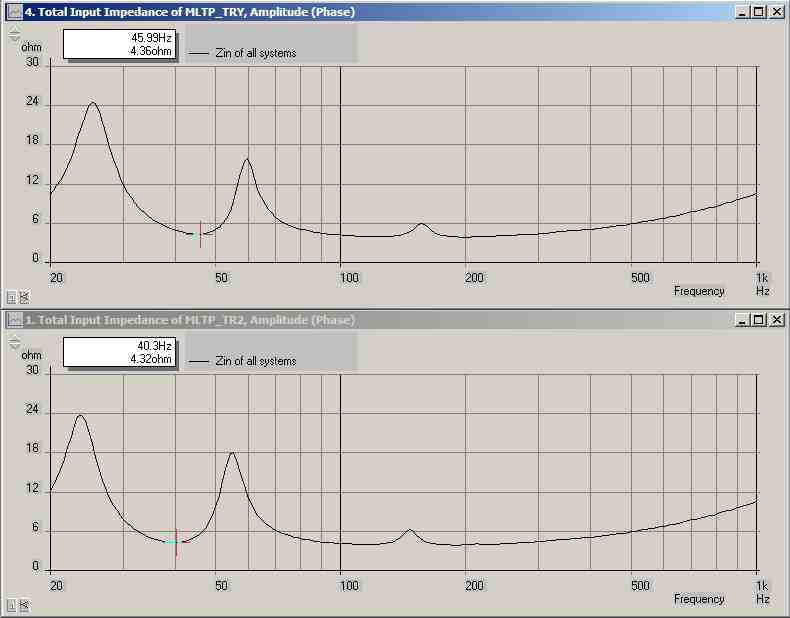790x618 pixels.
Task: Click the graph icon in MLTP_TRY title bar
Action: tap(15, 12)
